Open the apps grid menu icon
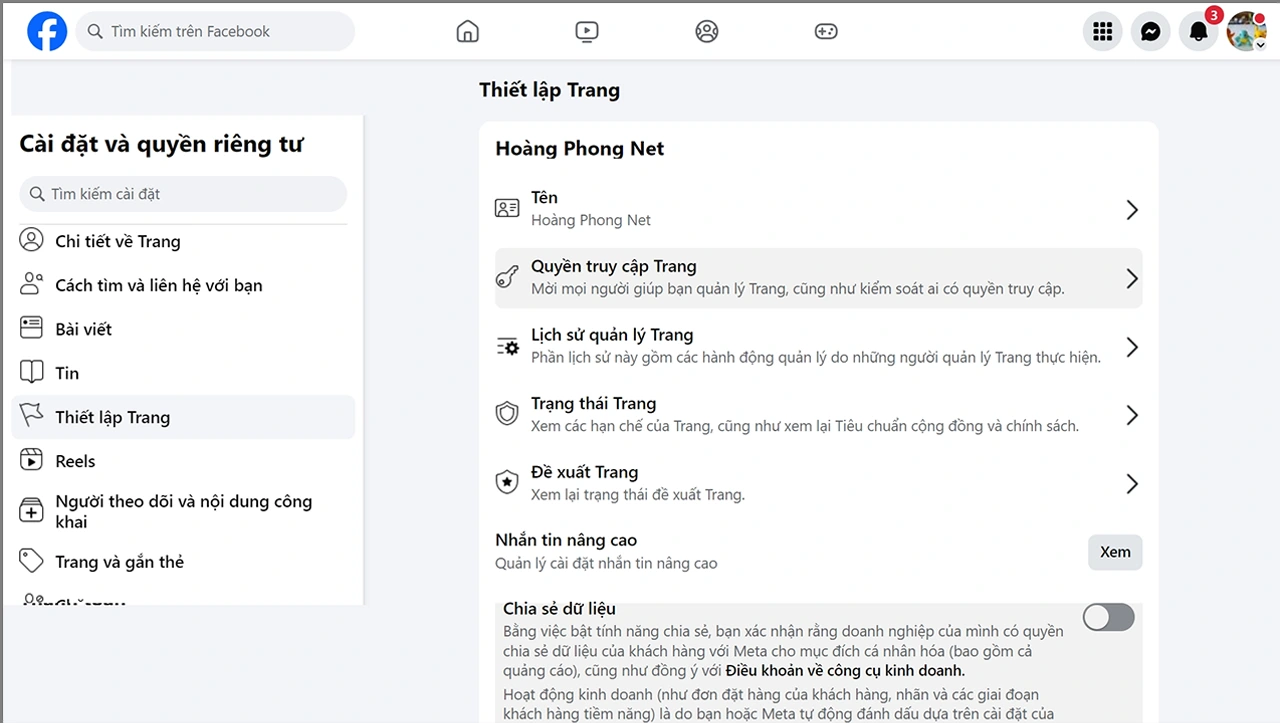Image resolution: width=1280 pixels, height=723 pixels. pos(1103,32)
